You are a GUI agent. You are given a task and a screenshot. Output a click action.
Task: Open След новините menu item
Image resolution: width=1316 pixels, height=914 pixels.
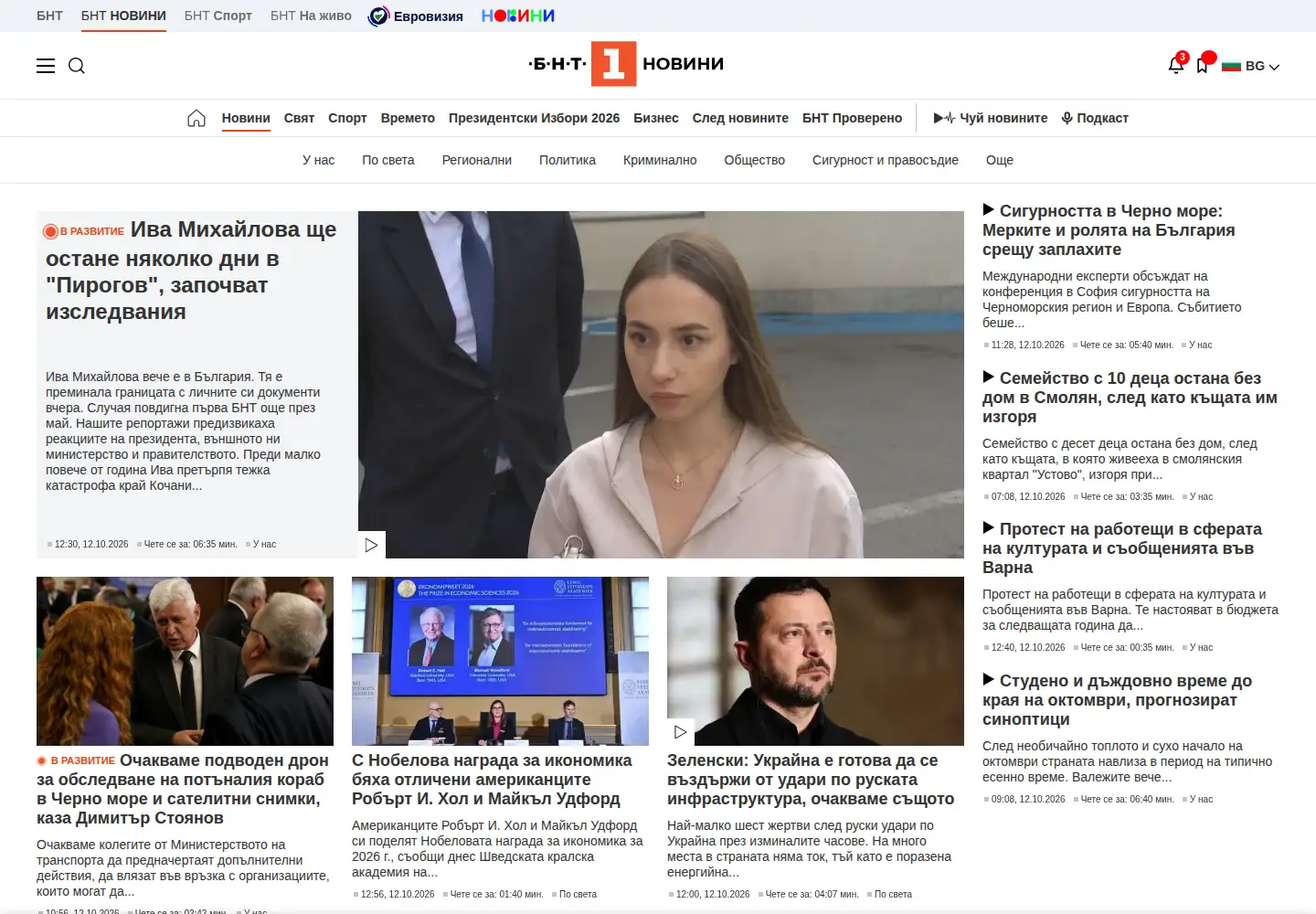coord(740,118)
